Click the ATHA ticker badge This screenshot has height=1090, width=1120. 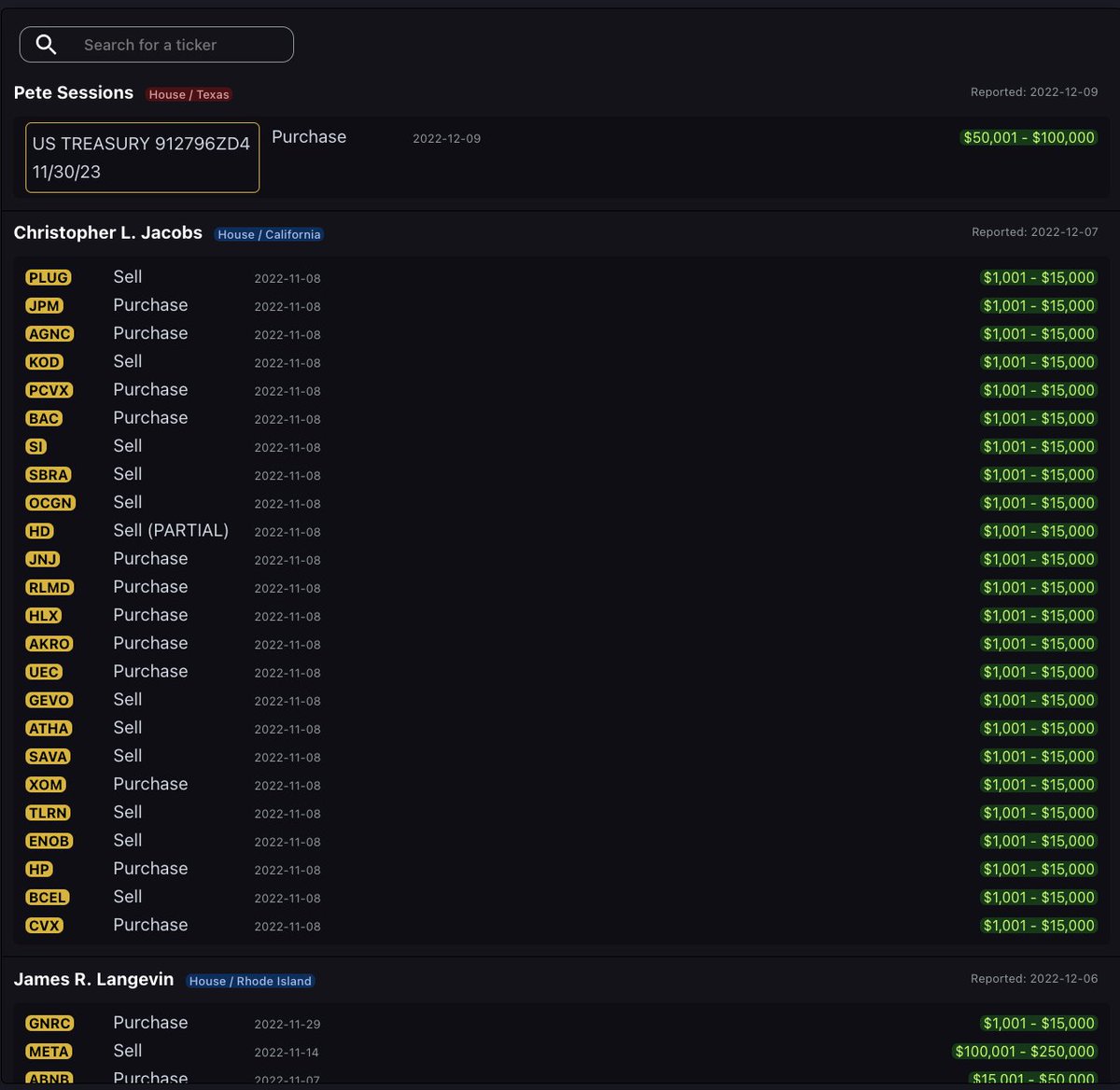(x=49, y=728)
